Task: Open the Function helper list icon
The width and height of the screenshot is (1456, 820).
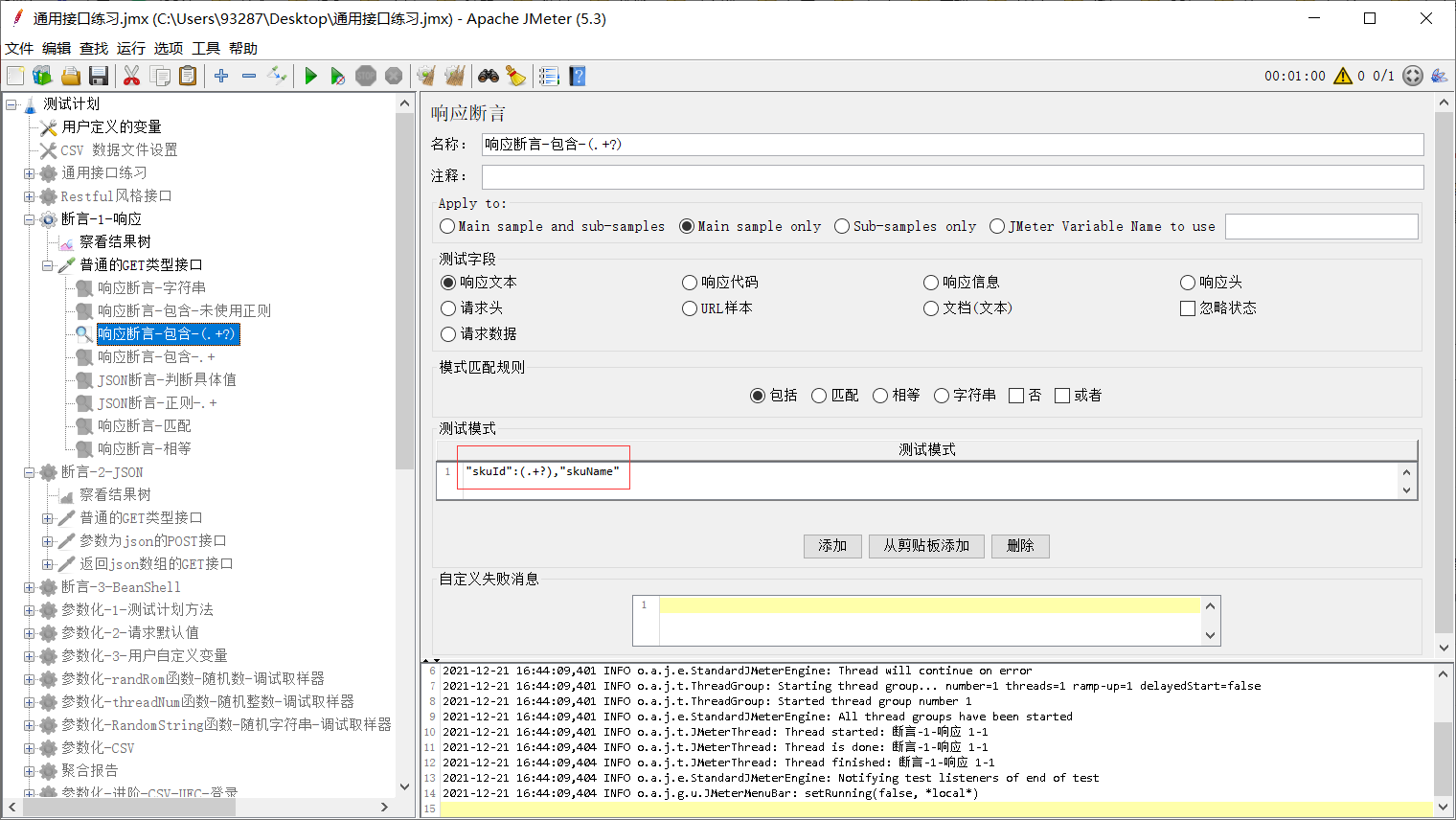Action: (x=549, y=76)
